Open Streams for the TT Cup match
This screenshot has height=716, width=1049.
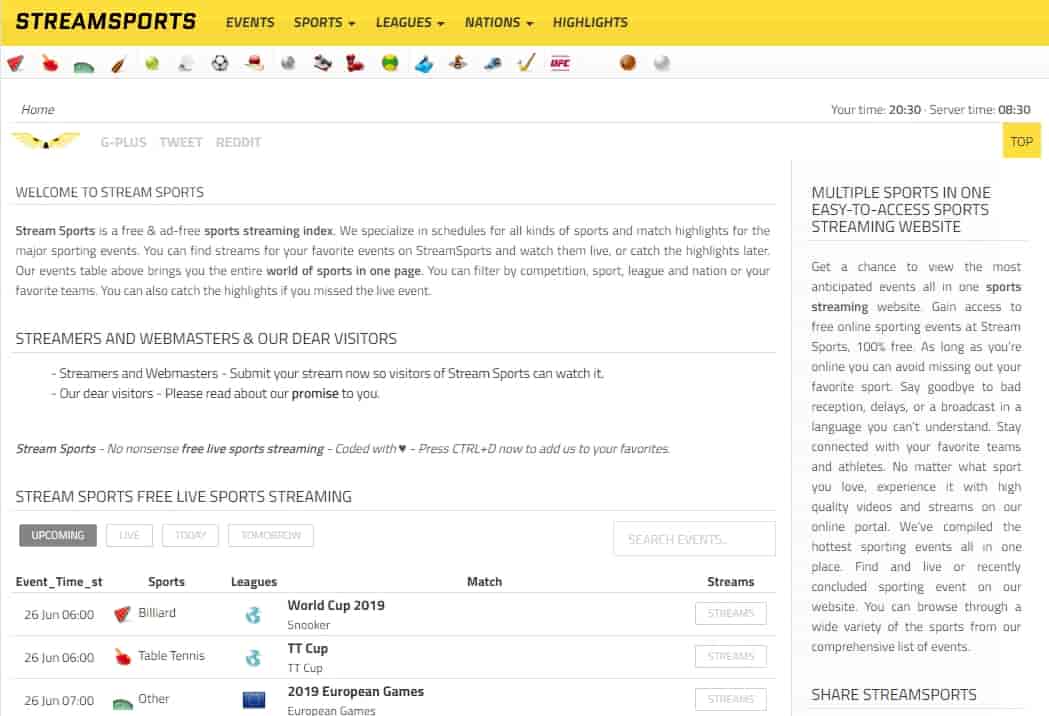(731, 656)
